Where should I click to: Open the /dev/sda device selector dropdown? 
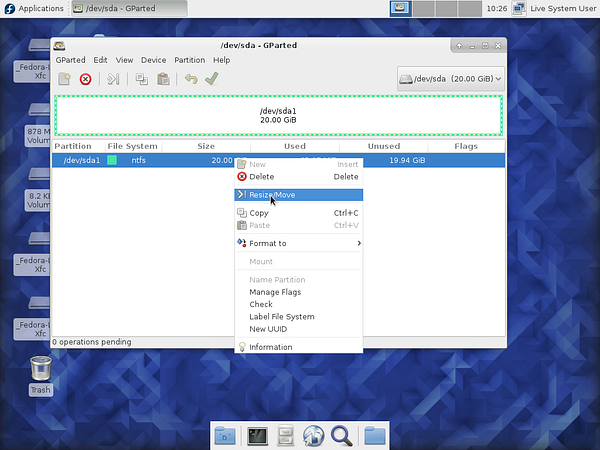coord(450,79)
